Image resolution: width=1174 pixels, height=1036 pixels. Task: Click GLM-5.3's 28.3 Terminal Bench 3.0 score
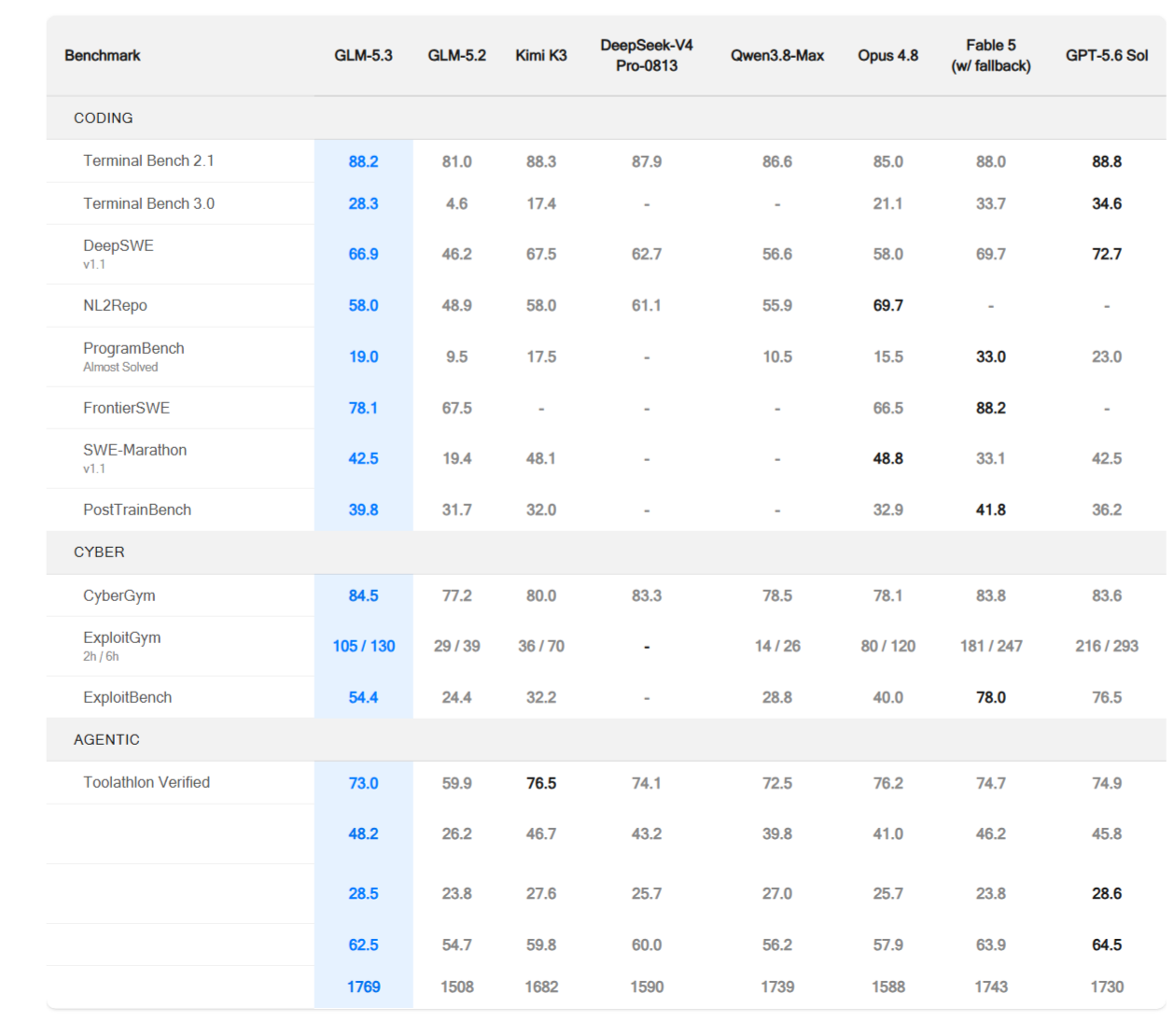(363, 203)
